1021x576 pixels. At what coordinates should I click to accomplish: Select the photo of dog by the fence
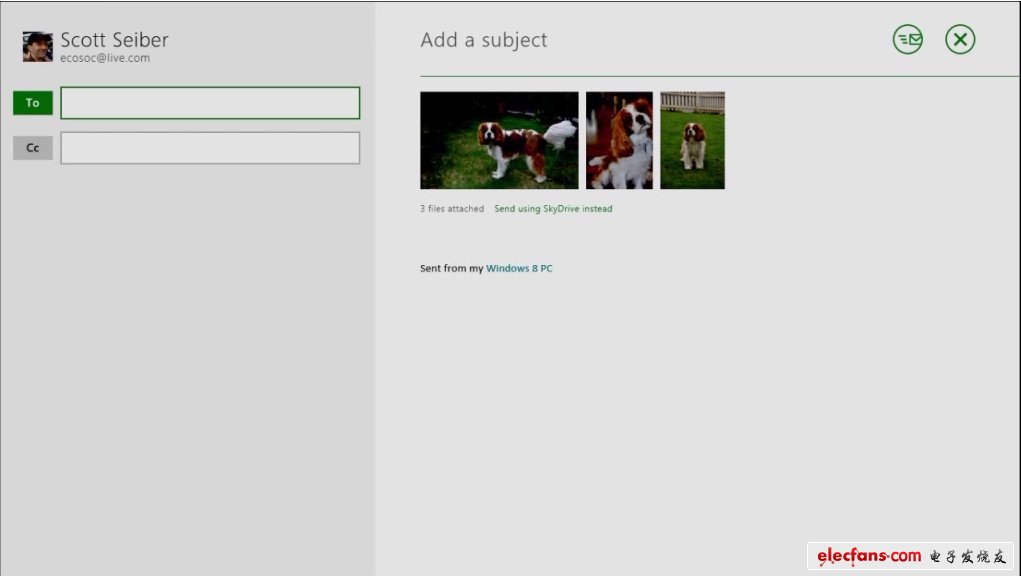(692, 140)
